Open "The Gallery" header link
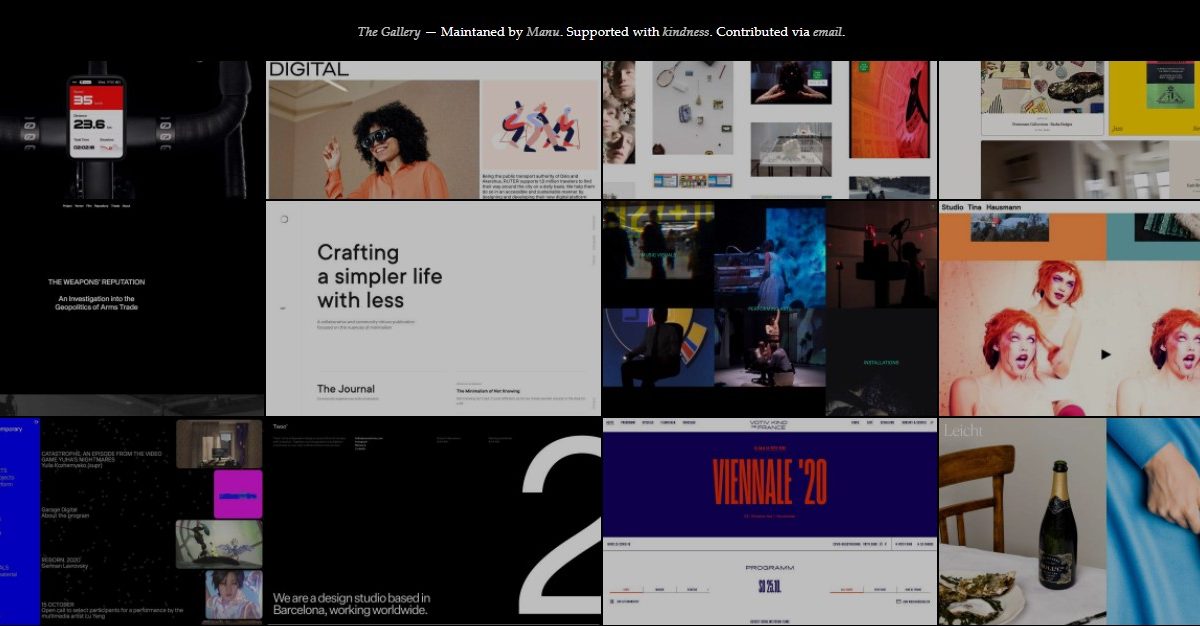 coord(381,31)
